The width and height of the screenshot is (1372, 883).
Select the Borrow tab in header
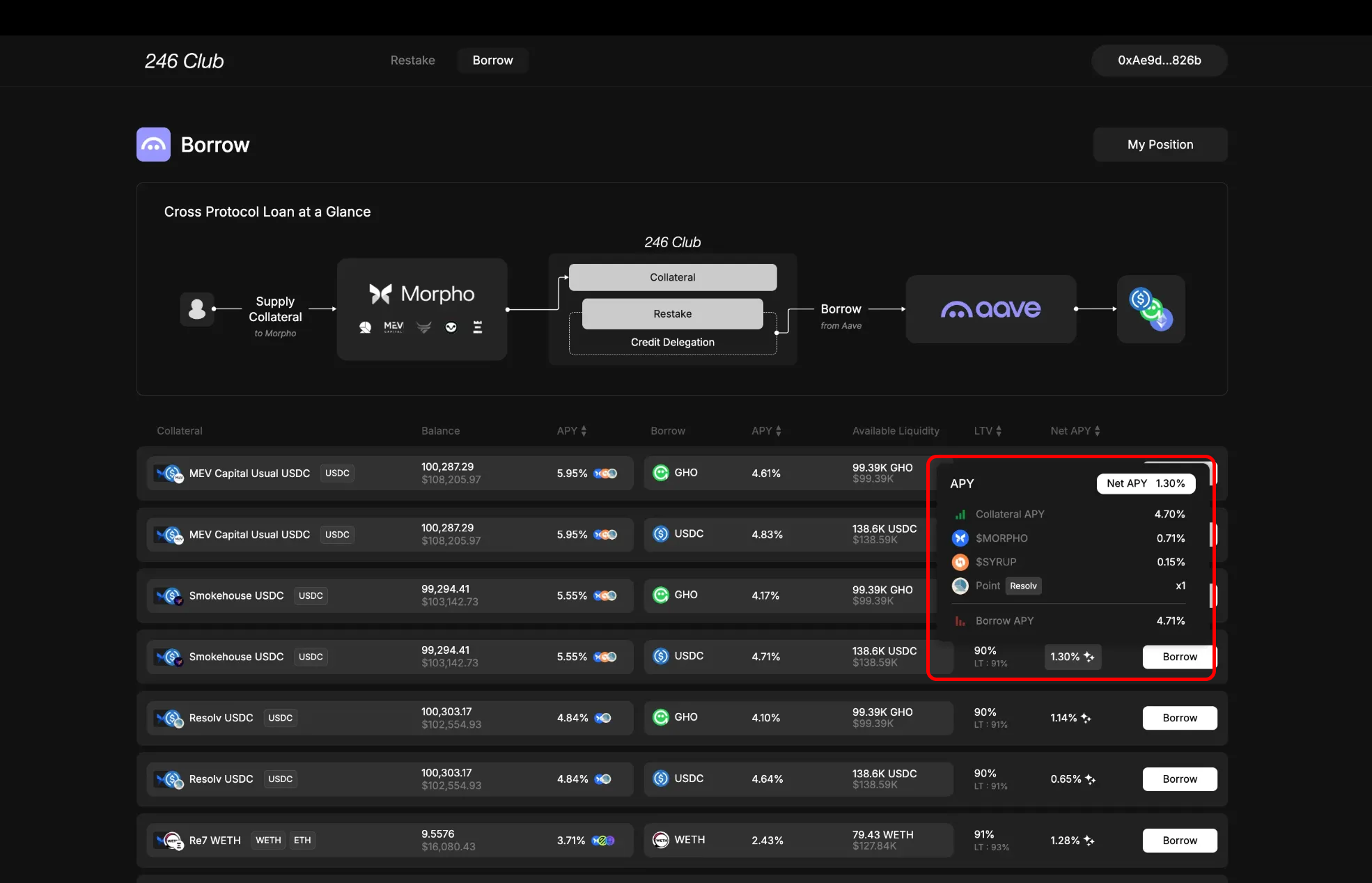[492, 61]
